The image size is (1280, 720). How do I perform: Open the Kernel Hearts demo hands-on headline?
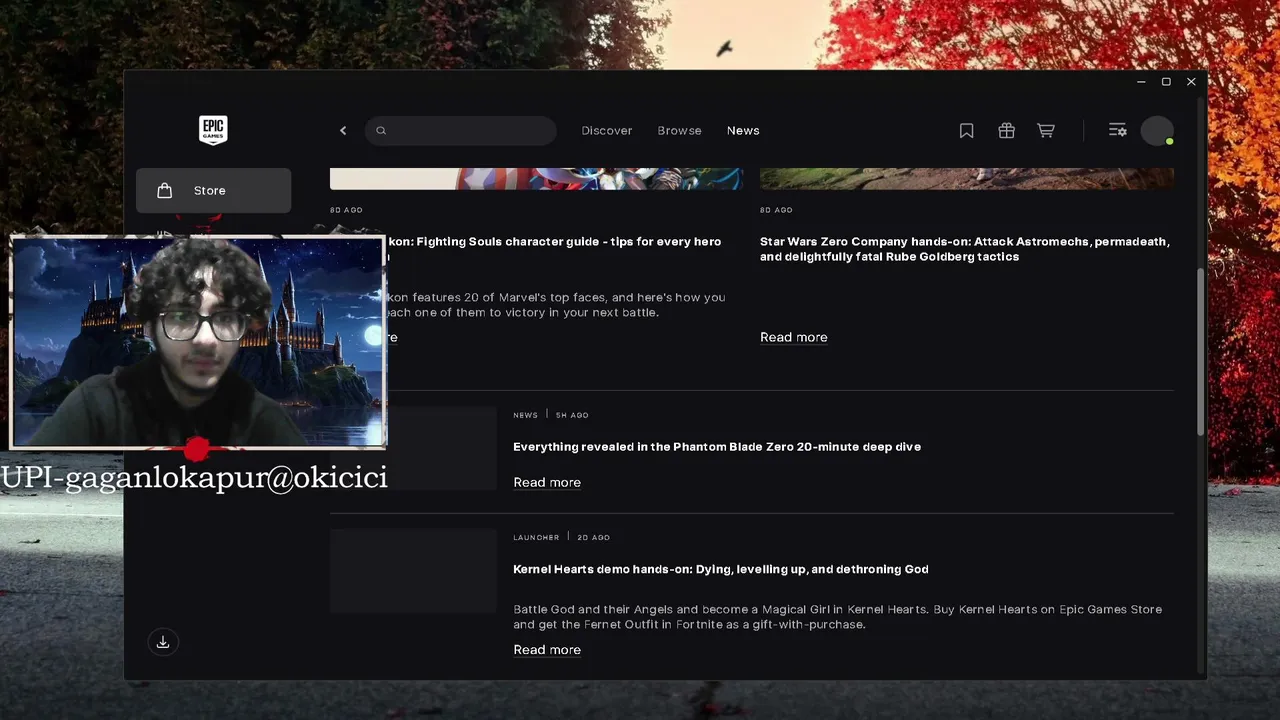[721, 569]
